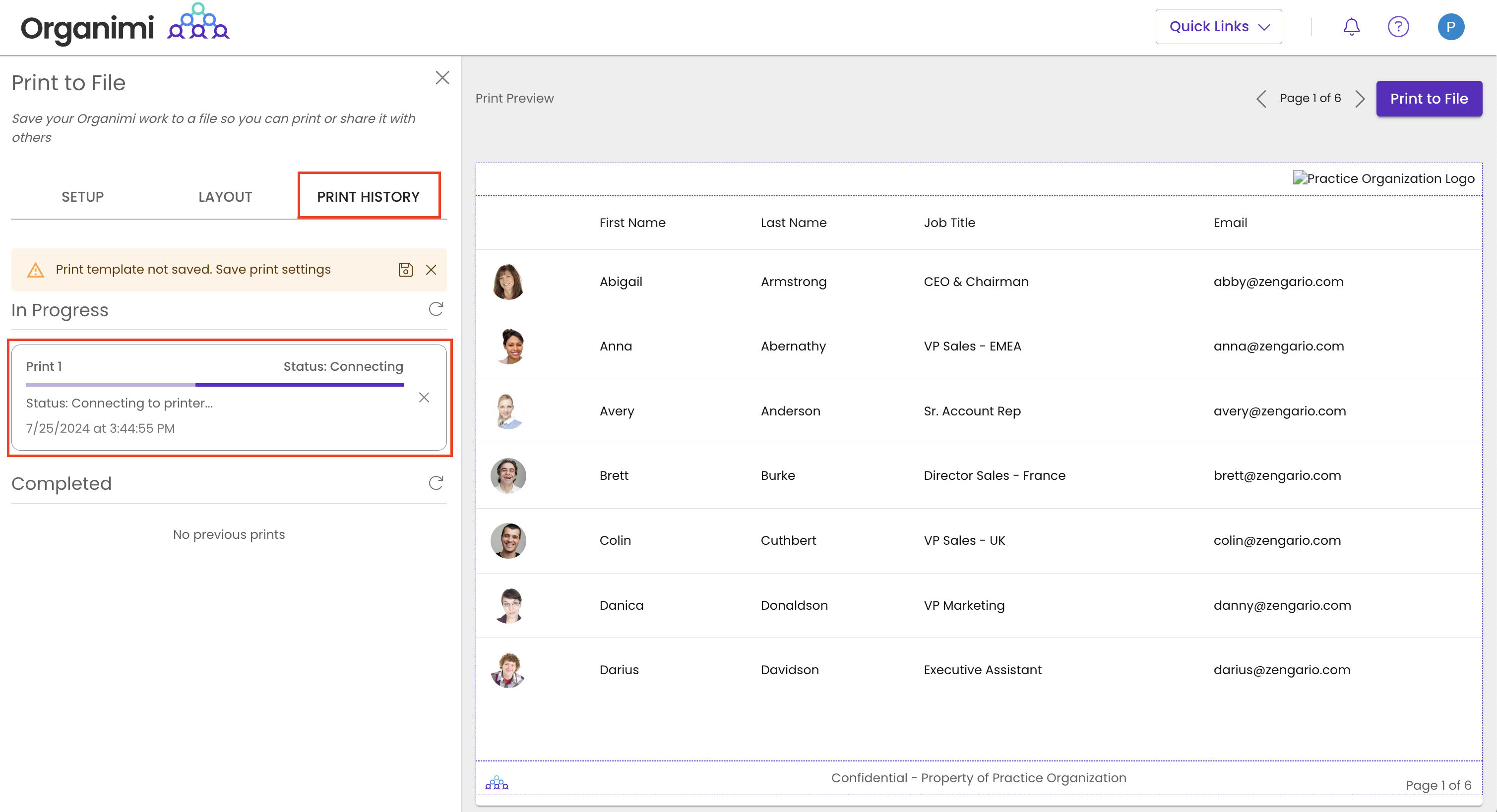This screenshot has height=812, width=1497.
Task: Click avery@zengario.com email
Action: [1279, 411]
